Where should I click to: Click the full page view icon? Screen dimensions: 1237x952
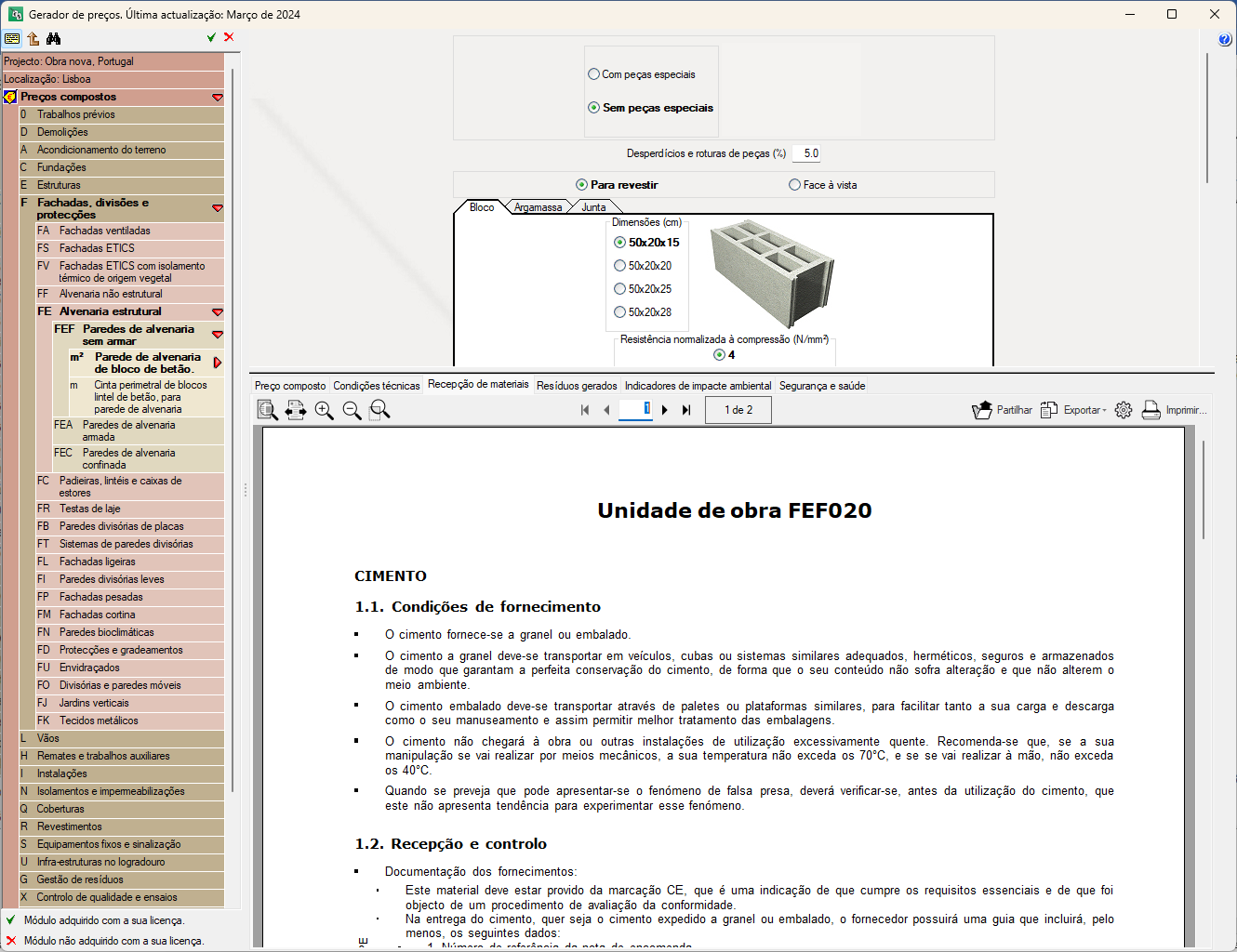tap(268, 410)
